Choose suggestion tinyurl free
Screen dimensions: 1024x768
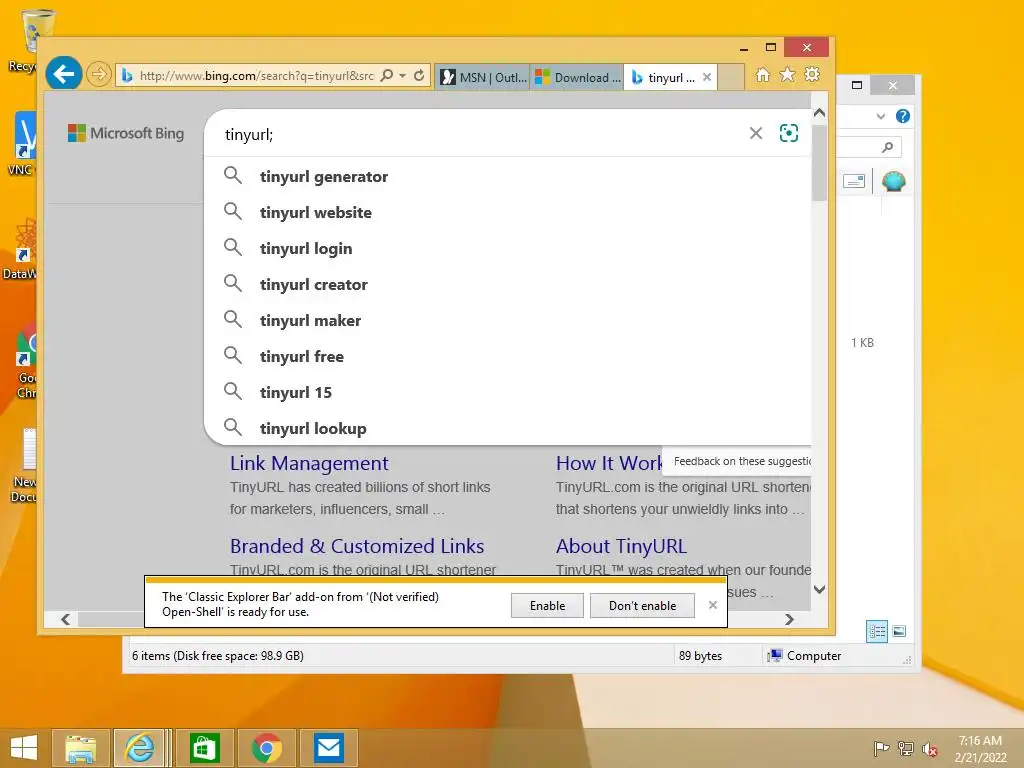pyautogui.click(x=507, y=356)
